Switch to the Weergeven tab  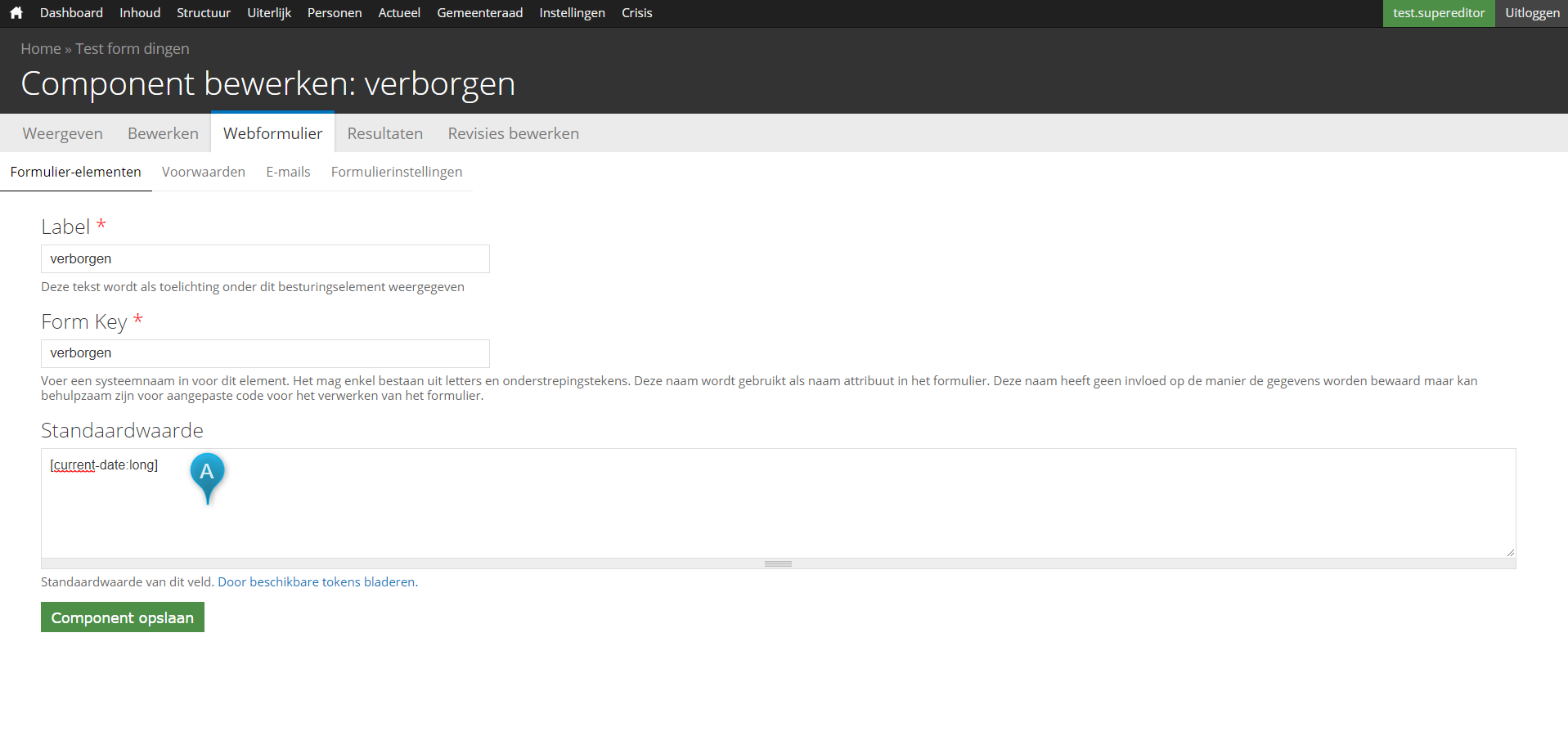[62, 133]
